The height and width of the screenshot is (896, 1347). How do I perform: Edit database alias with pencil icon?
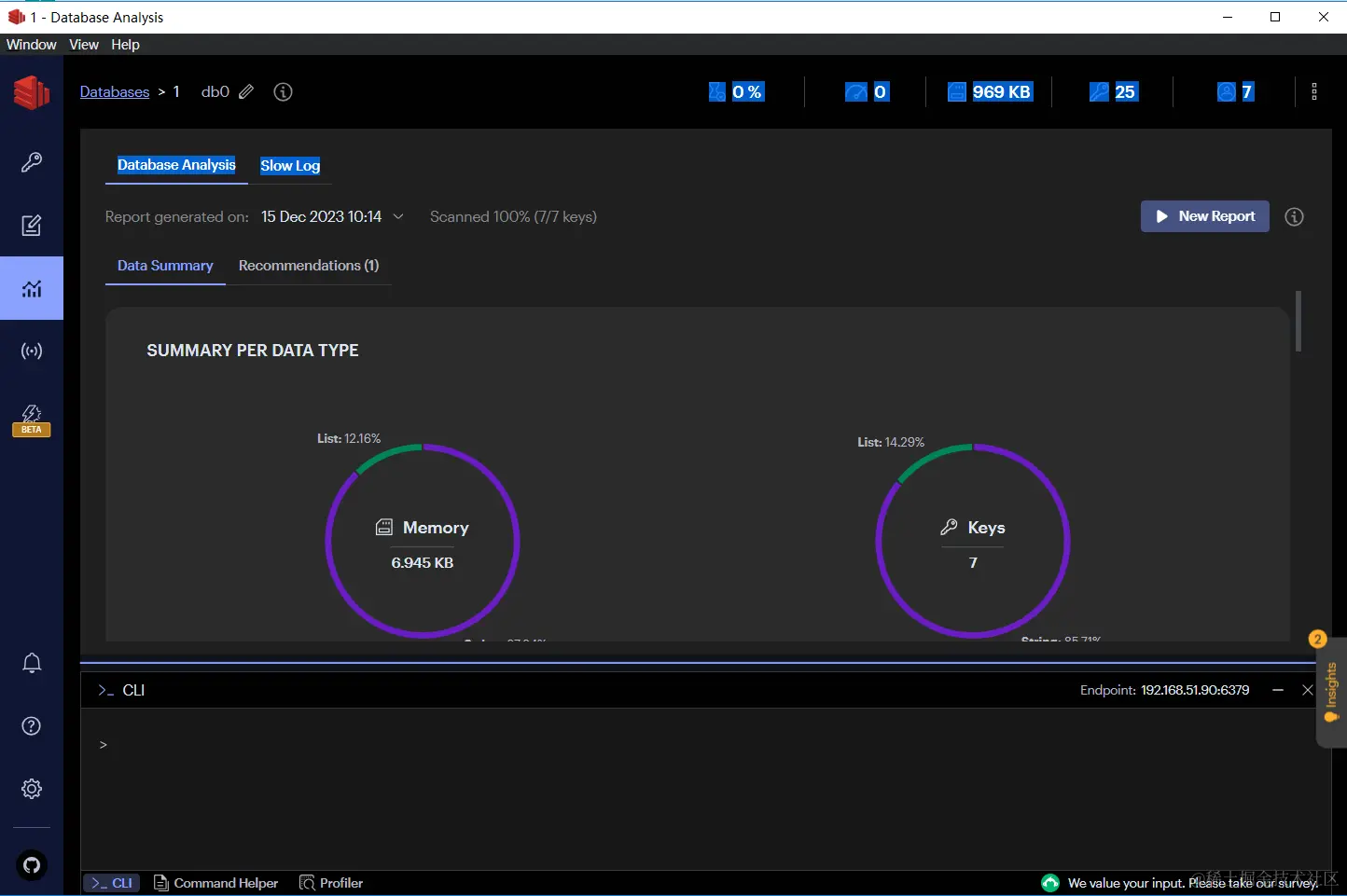pos(246,91)
